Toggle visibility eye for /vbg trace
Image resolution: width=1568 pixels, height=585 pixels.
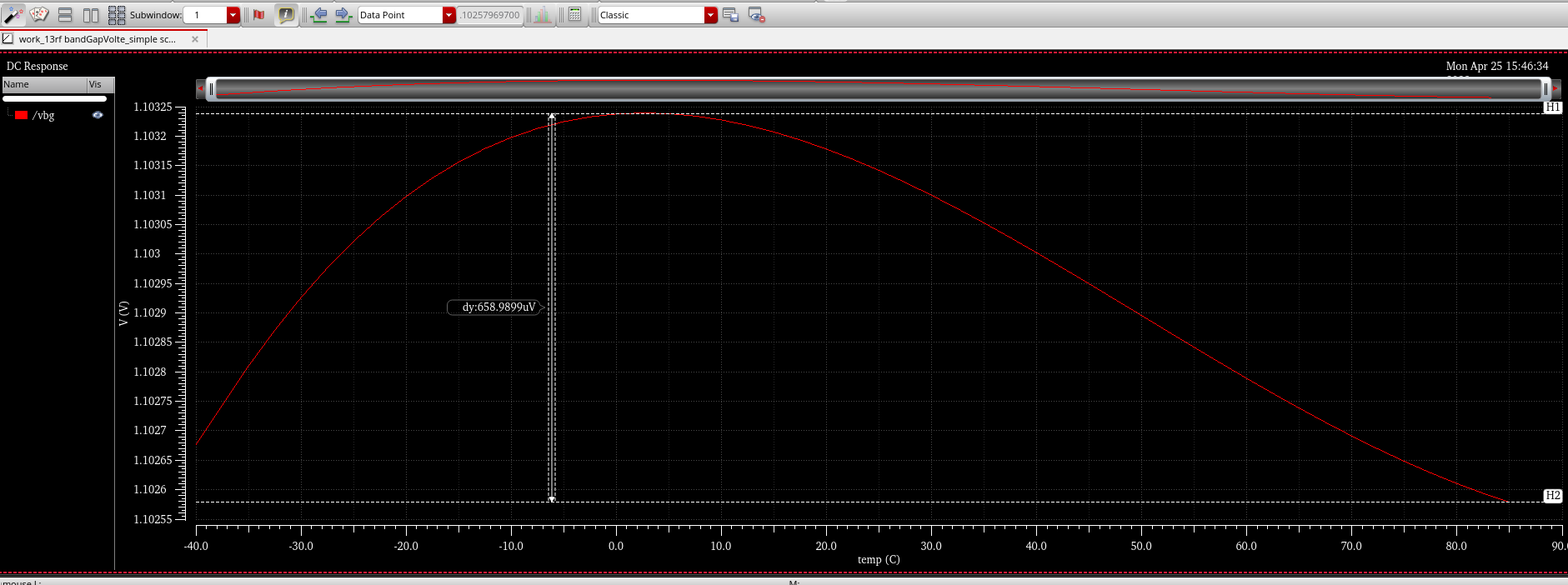pos(98,115)
